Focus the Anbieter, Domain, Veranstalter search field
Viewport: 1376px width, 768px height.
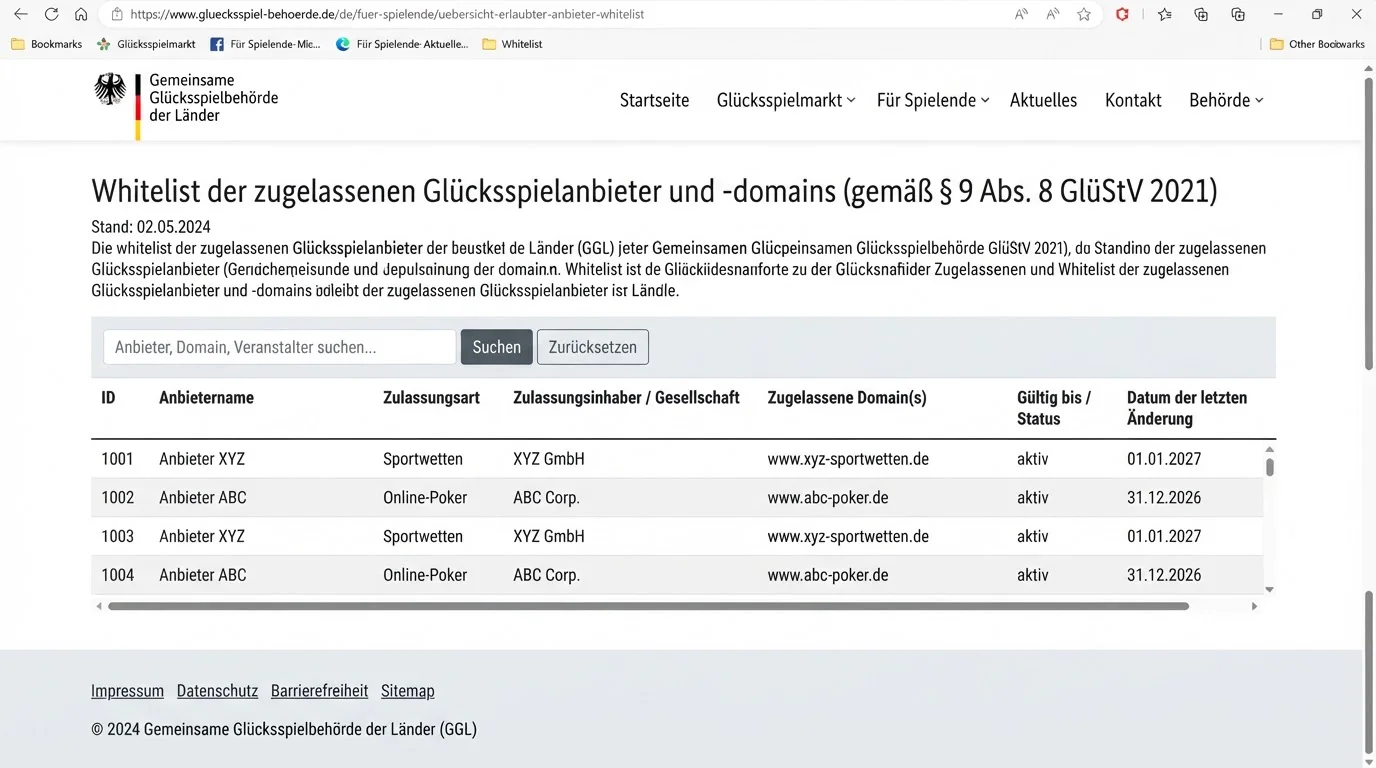click(x=279, y=347)
